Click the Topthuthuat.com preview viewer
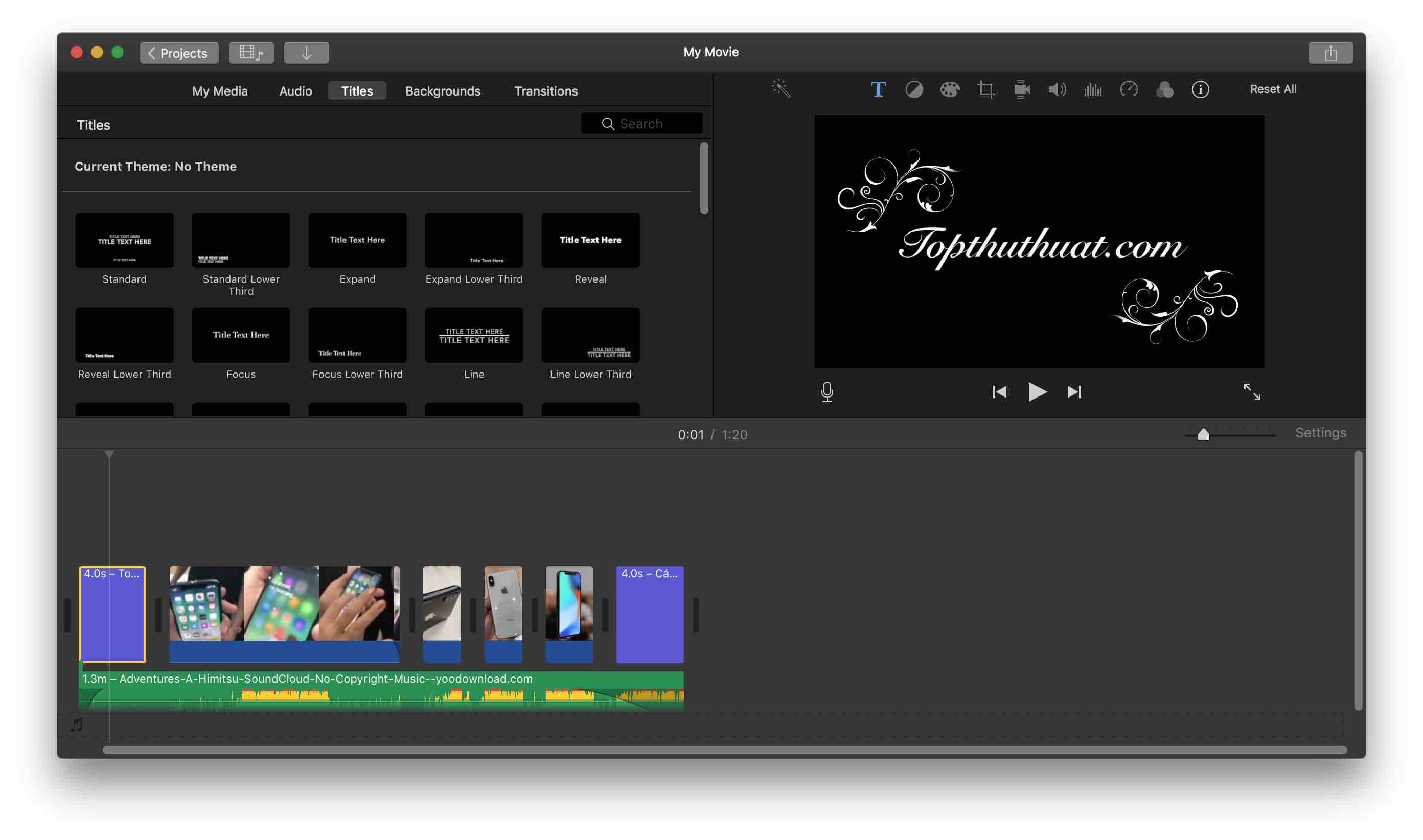Viewport: 1423px width, 840px height. coord(1039,242)
